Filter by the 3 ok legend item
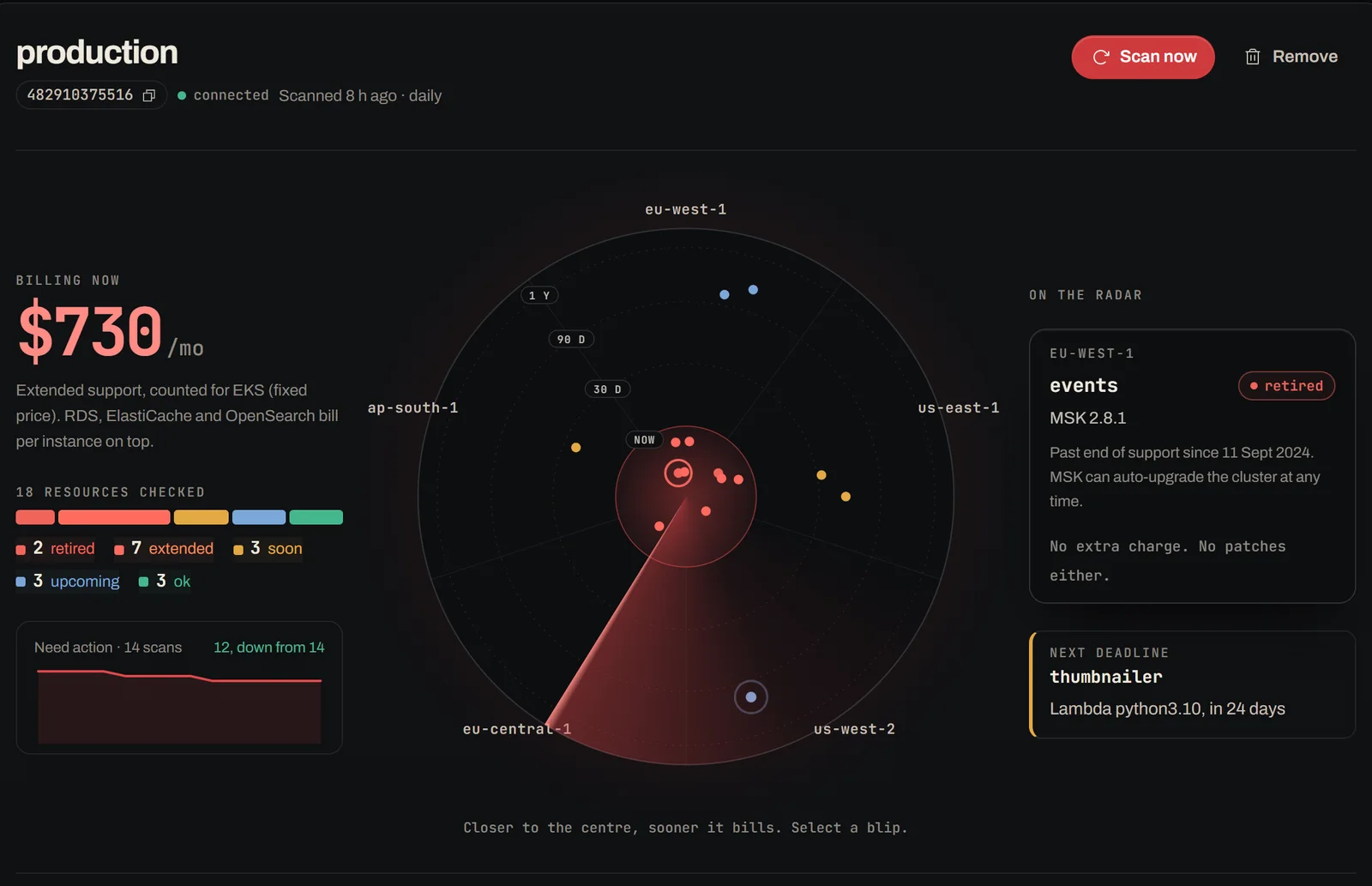The height and width of the screenshot is (886, 1372). (x=165, y=581)
